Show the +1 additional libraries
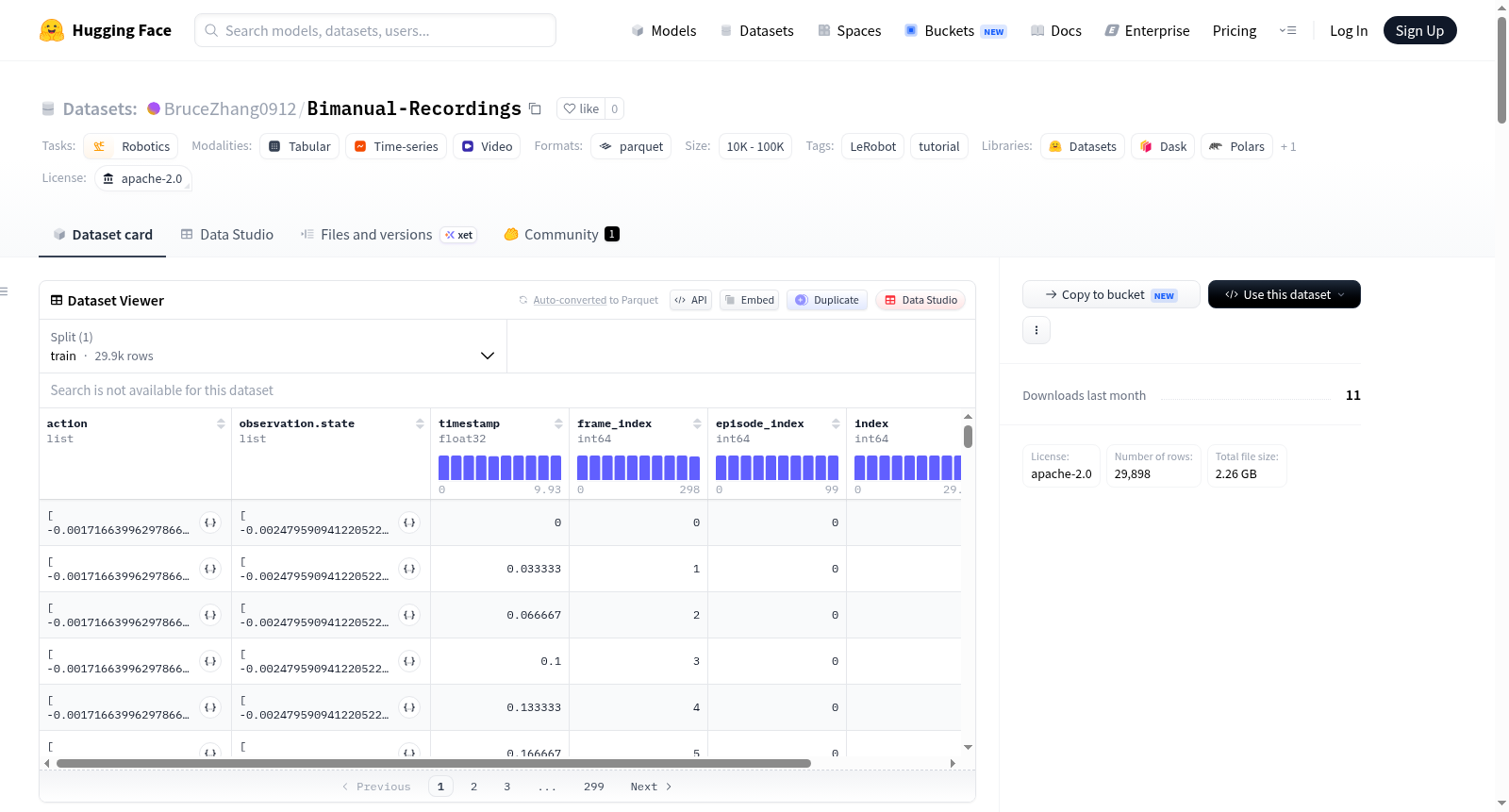Image resolution: width=1509 pixels, height=812 pixels. pyautogui.click(x=1288, y=147)
